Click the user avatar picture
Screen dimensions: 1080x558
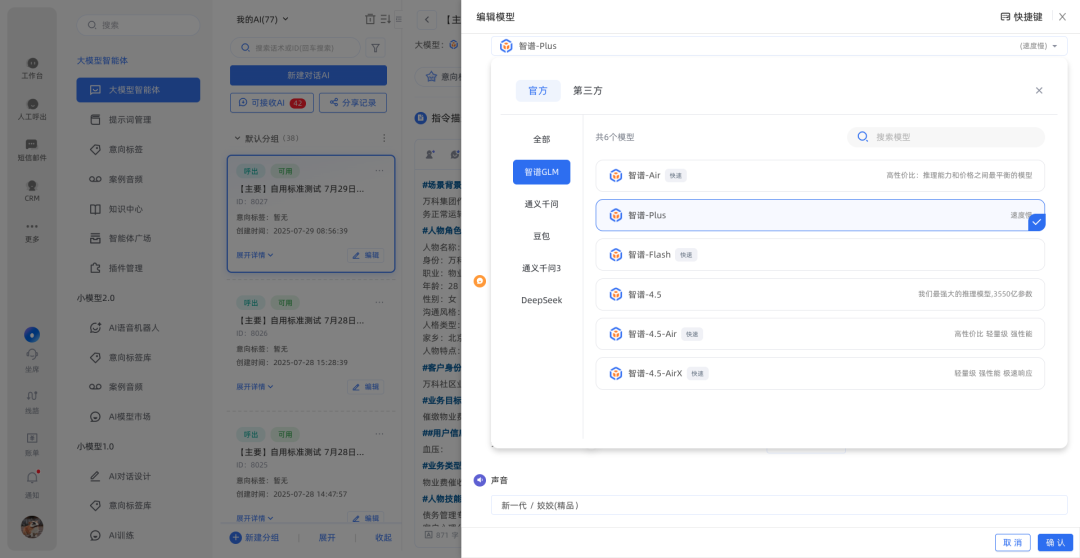tap(32, 527)
